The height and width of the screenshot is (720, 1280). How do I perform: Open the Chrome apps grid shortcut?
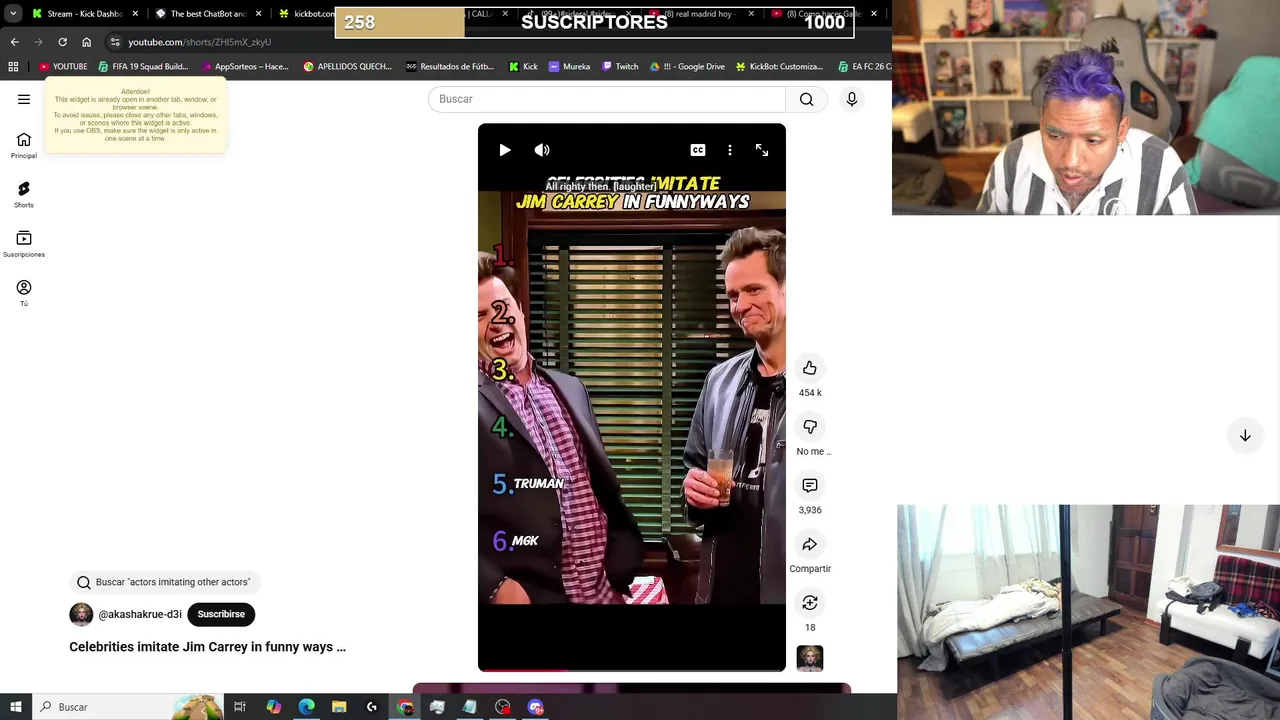coord(13,67)
